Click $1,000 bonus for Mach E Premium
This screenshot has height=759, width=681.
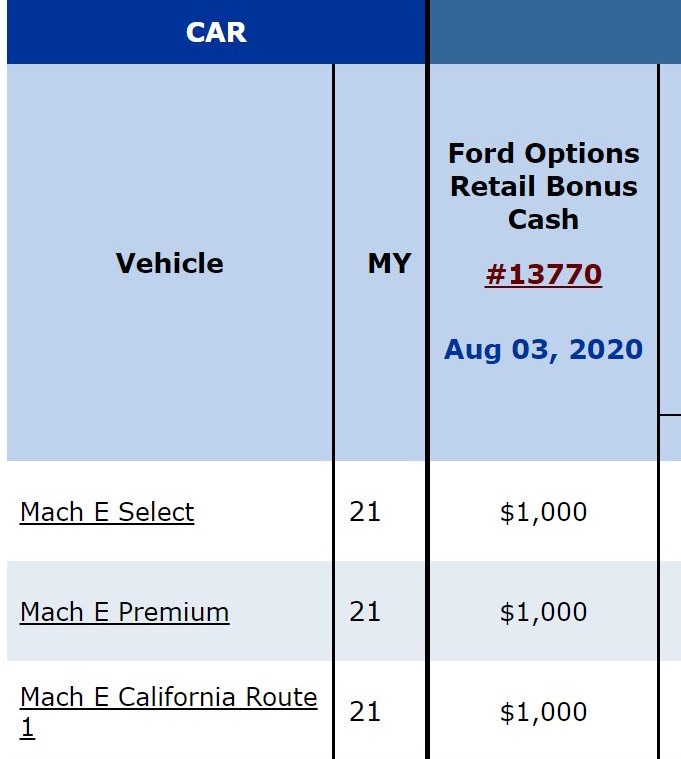point(544,612)
